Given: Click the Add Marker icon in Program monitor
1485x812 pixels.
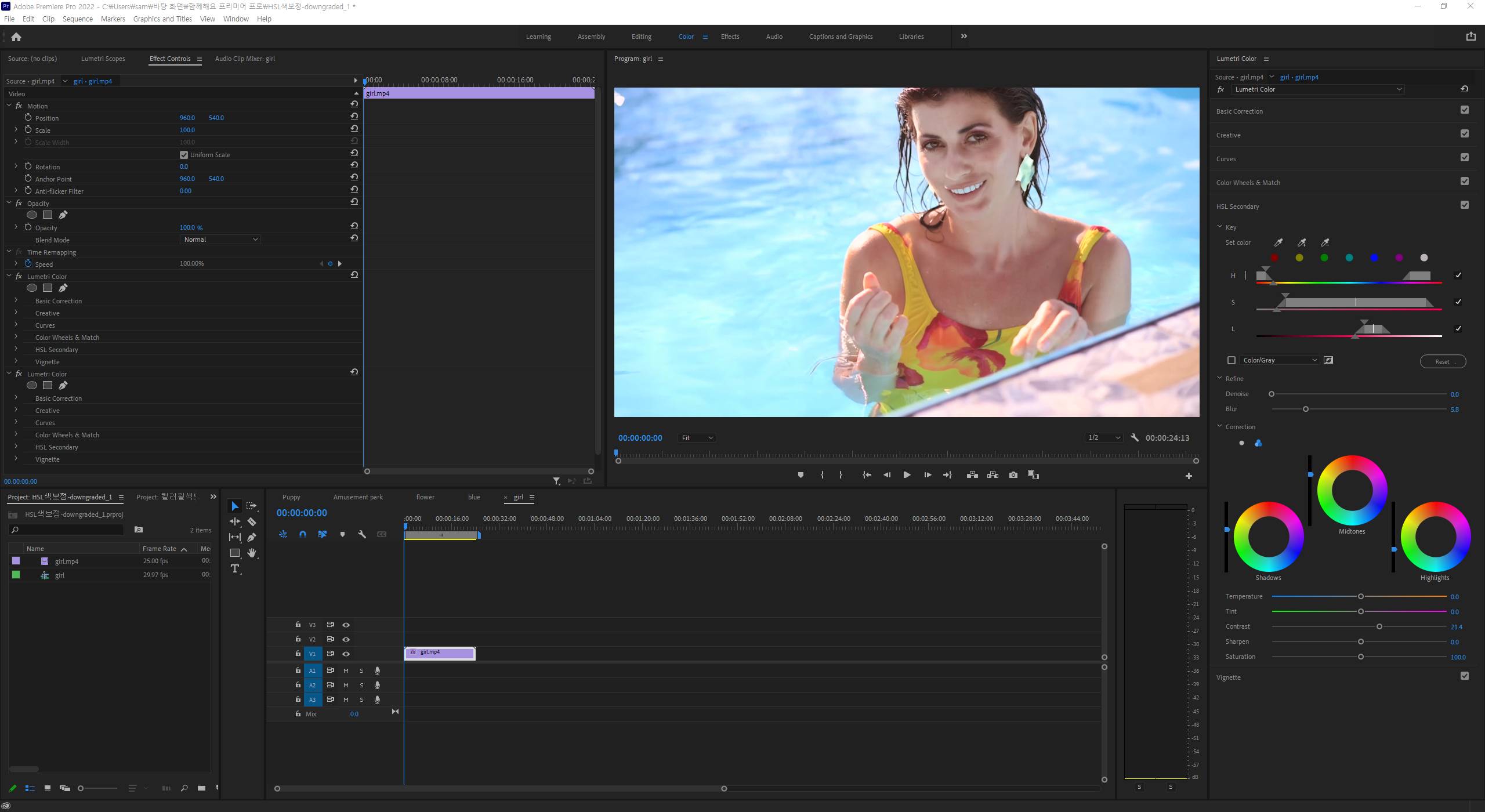Looking at the screenshot, I should click(x=801, y=475).
